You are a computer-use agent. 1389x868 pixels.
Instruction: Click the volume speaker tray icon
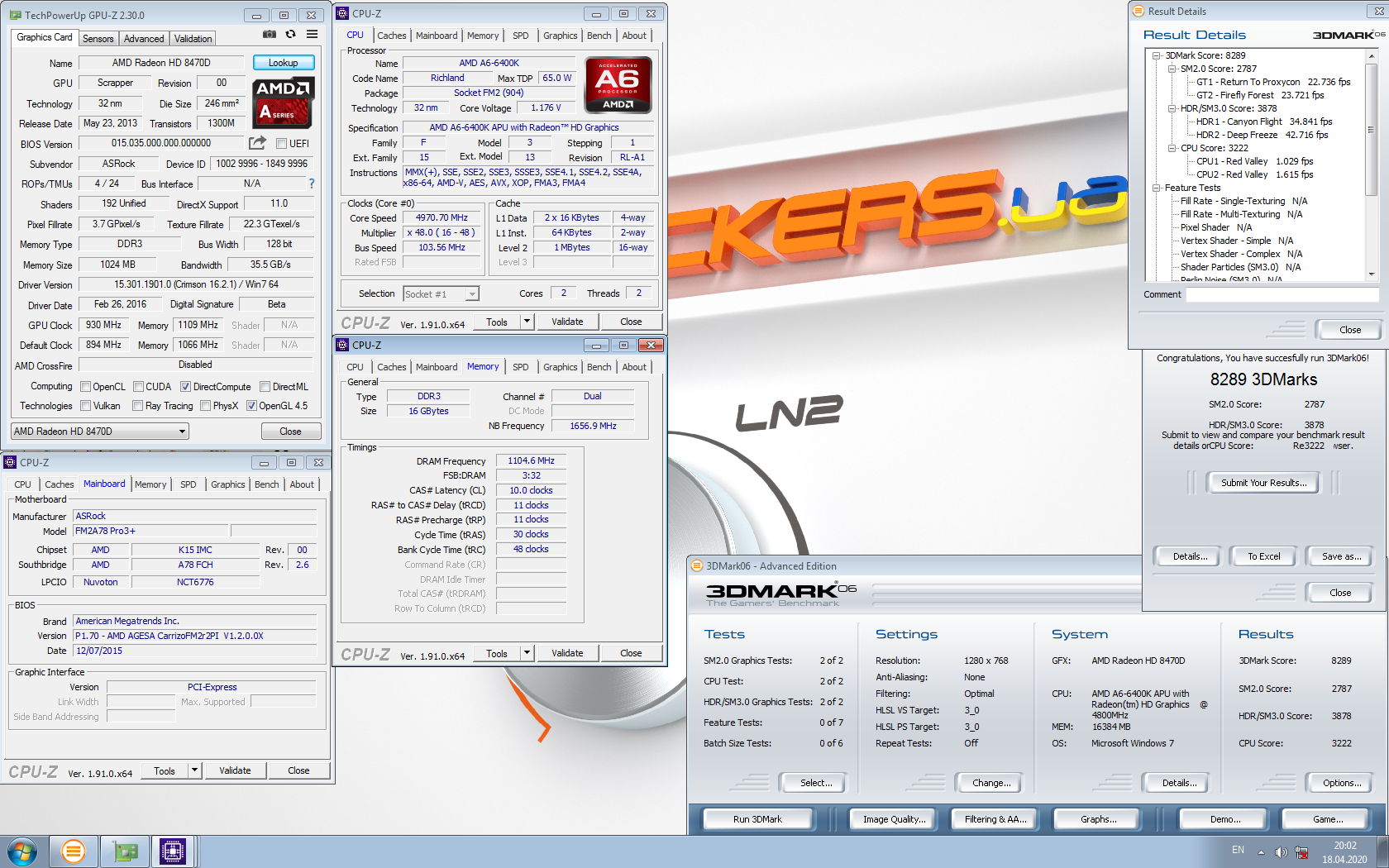click(1281, 852)
